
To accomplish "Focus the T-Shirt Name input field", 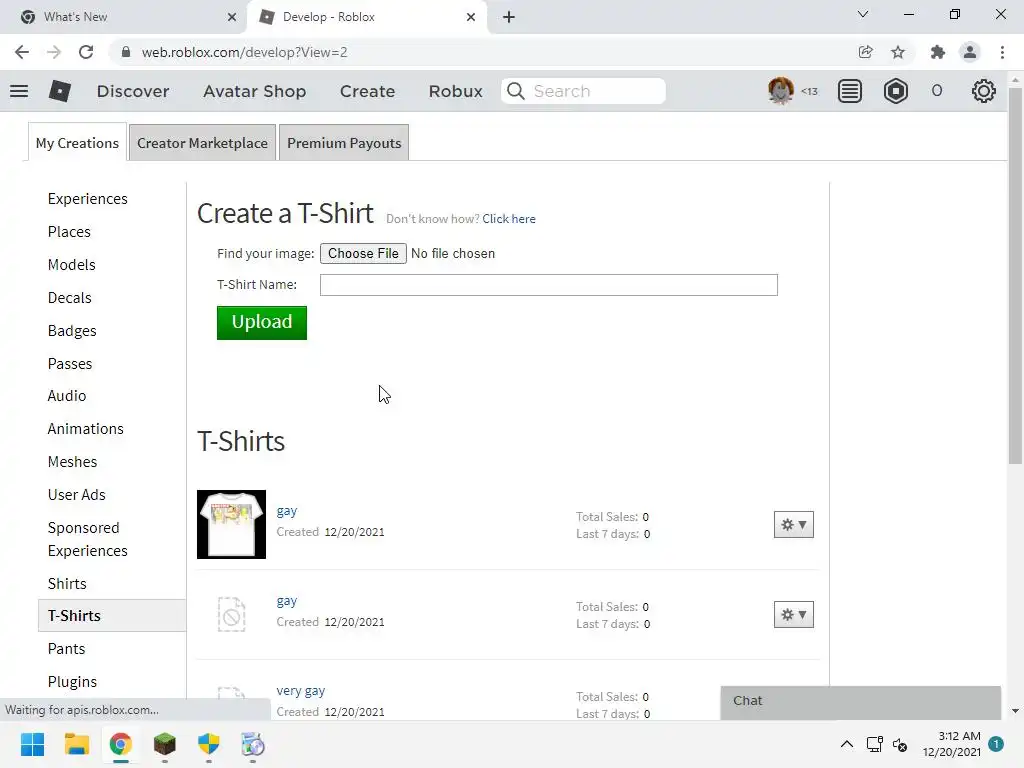I will [549, 285].
